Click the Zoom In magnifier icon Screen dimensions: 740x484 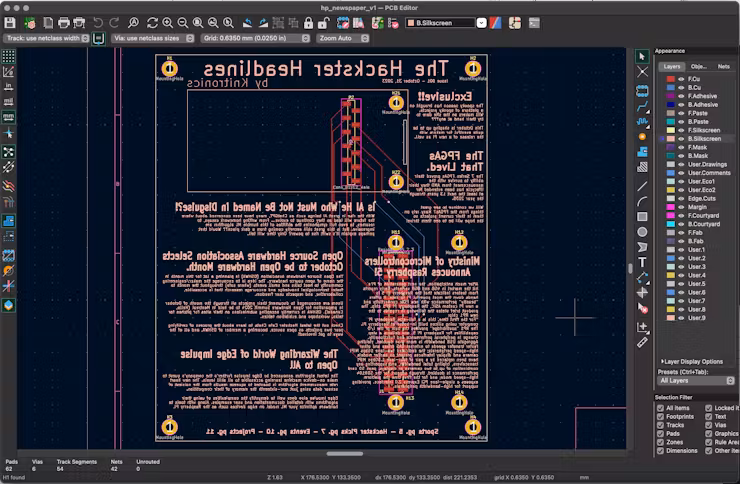168,23
